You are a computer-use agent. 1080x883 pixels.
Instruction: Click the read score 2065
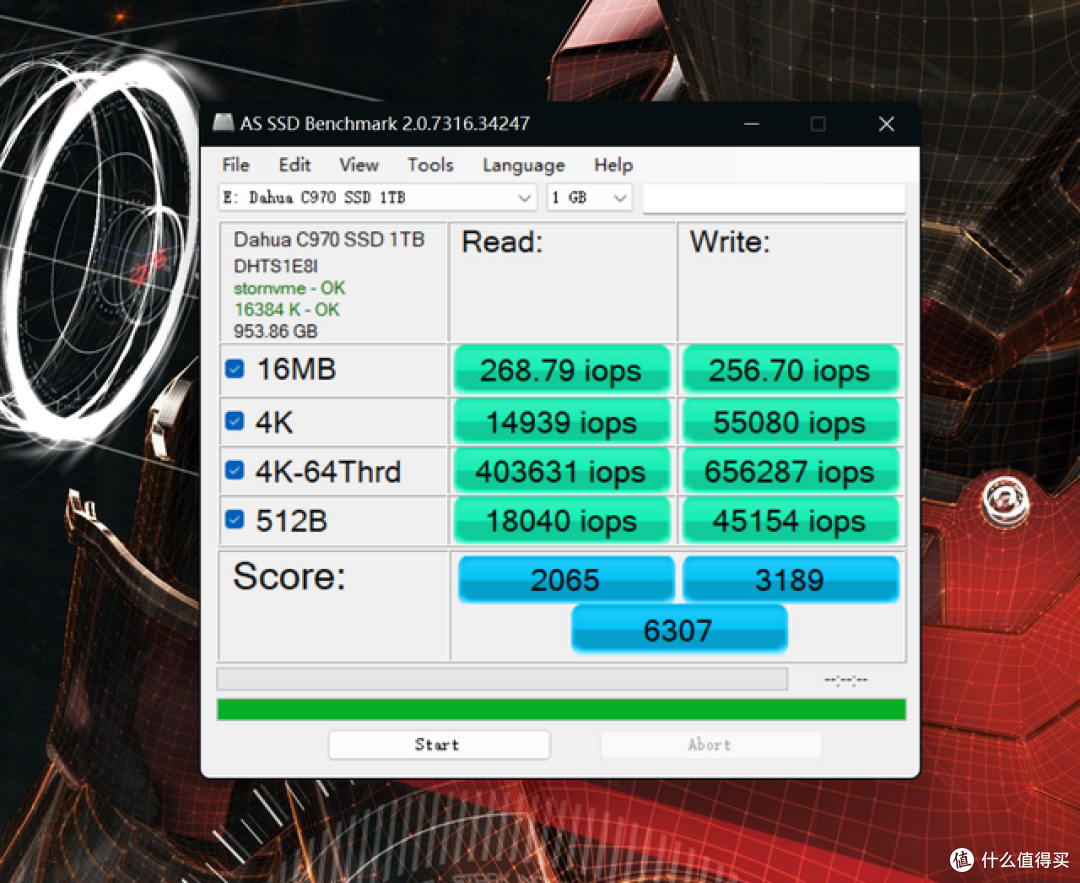[565, 579]
